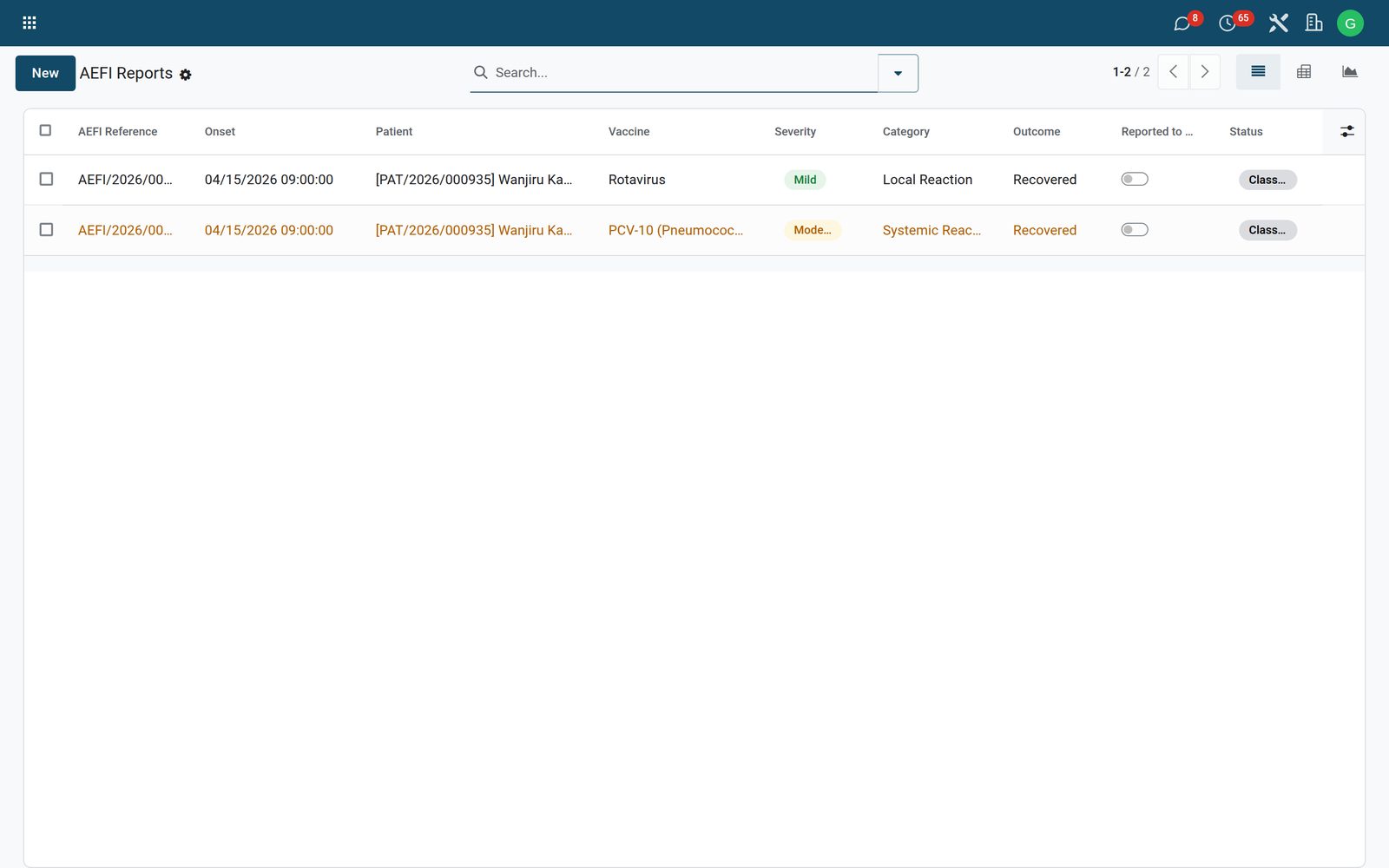Viewport: 1389px width, 868px height.
Task: Click the Rotavirus vaccine cell
Action: coord(637,180)
